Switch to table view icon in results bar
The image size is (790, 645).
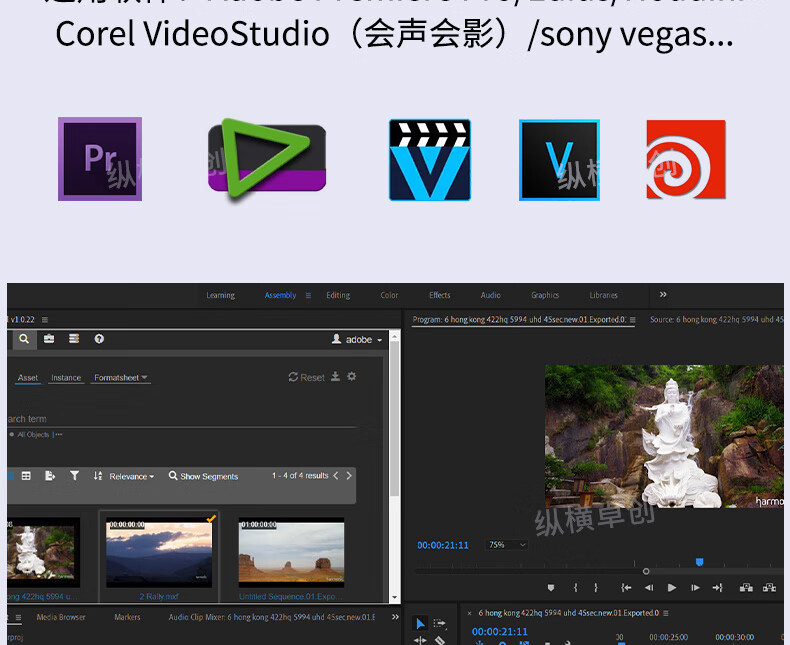[x=26, y=476]
